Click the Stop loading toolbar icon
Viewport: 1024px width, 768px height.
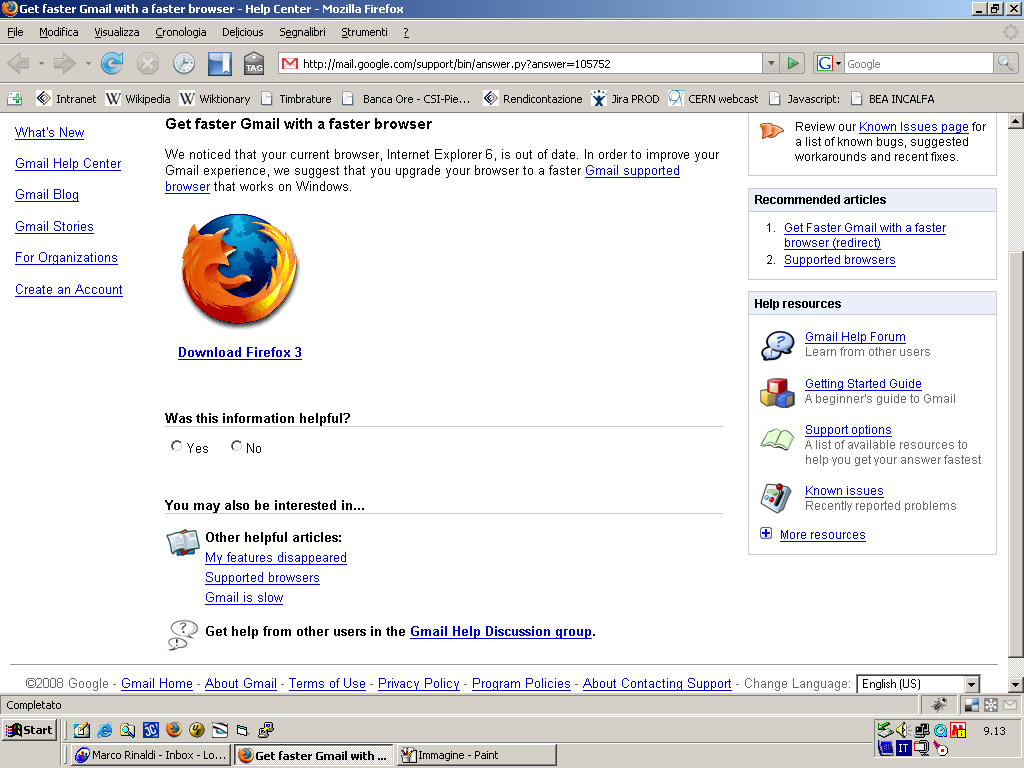[148, 63]
